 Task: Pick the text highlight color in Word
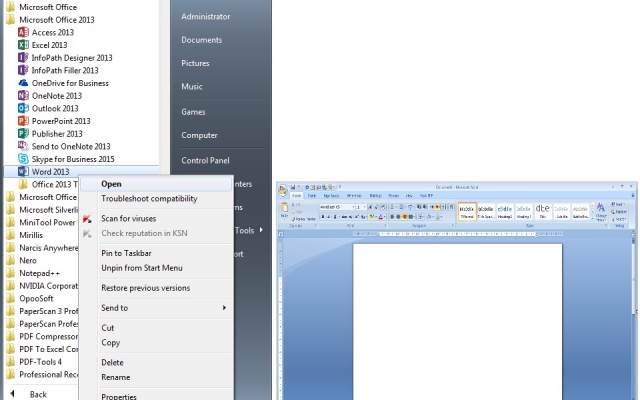pyautogui.click(x=371, y=217)
